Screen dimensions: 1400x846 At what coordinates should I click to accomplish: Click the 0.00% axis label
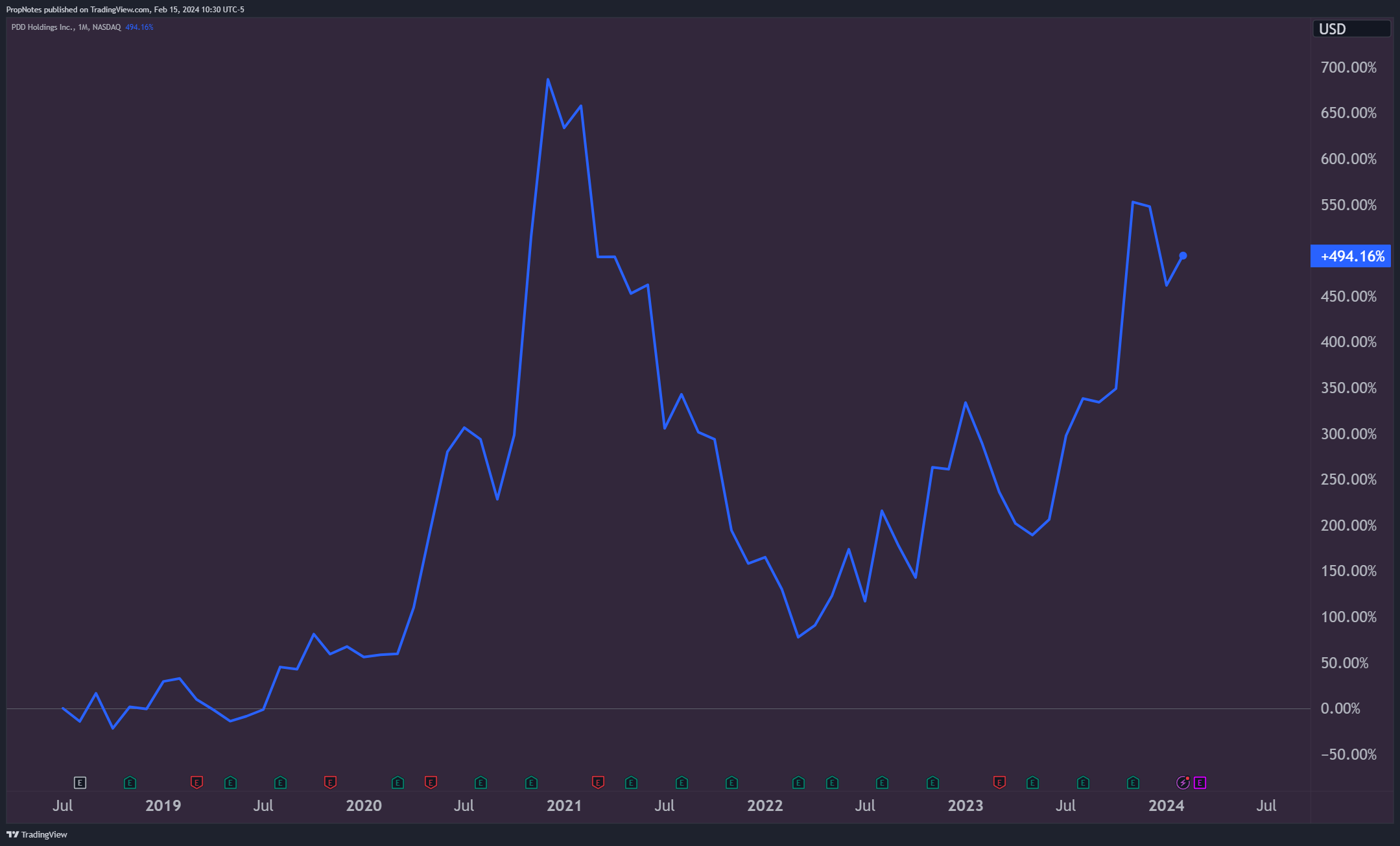1340,708
